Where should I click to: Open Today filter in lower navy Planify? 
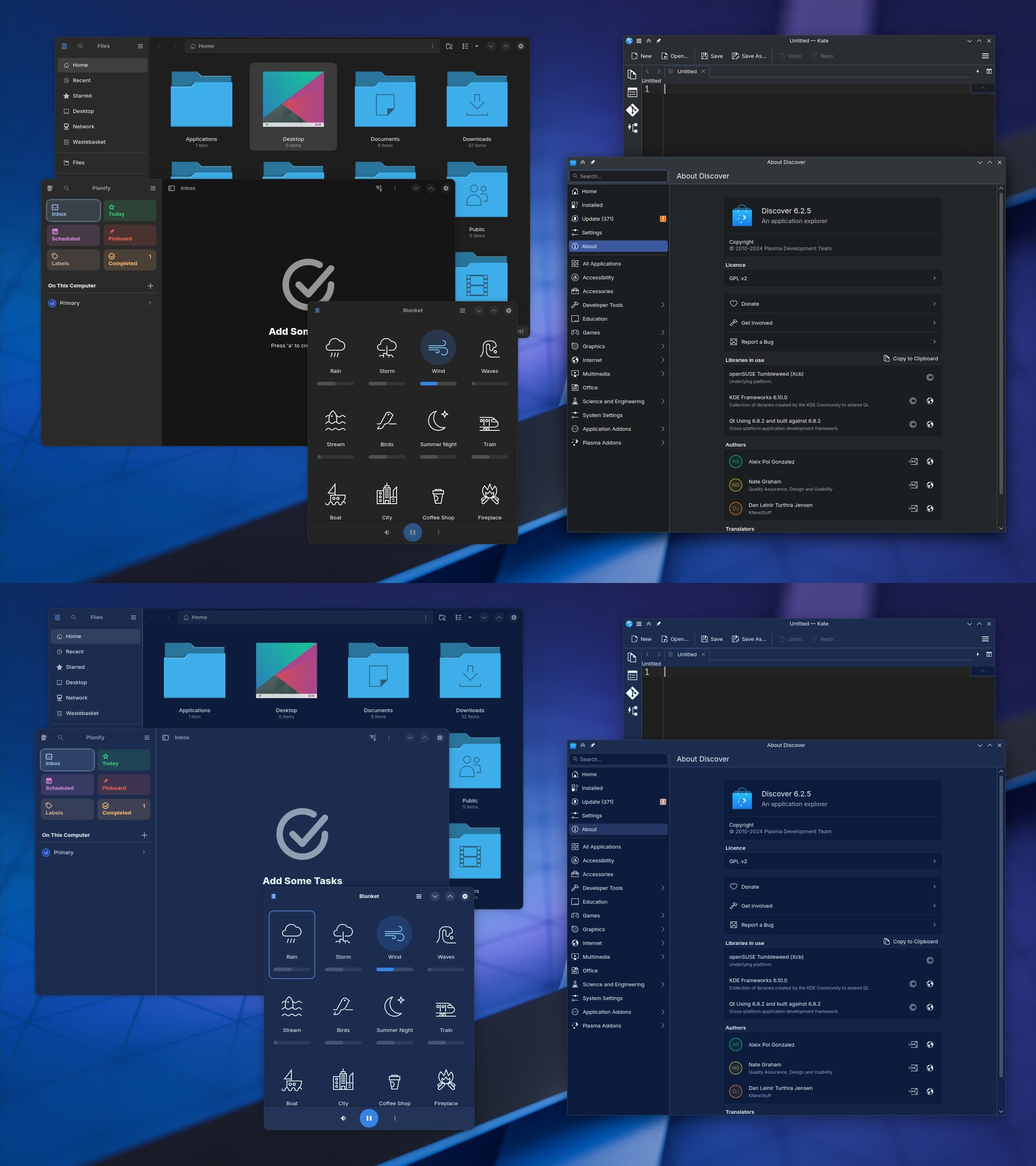click(123, 760)
